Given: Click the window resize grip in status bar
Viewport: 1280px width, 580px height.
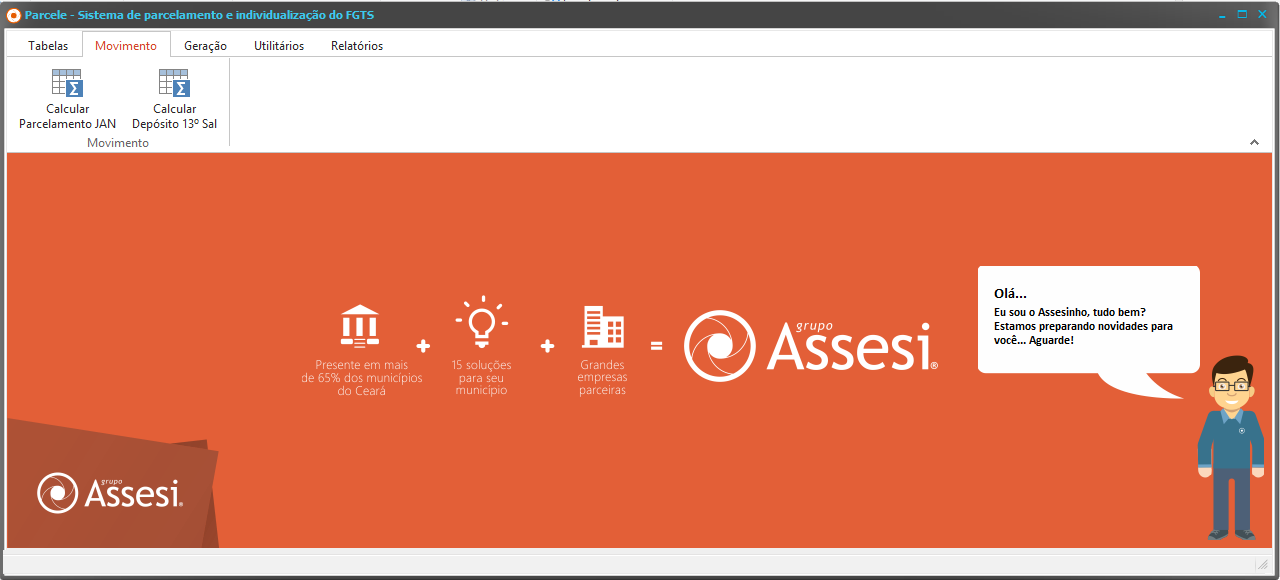Looking at the screenshot, I should coord(1264,565).
